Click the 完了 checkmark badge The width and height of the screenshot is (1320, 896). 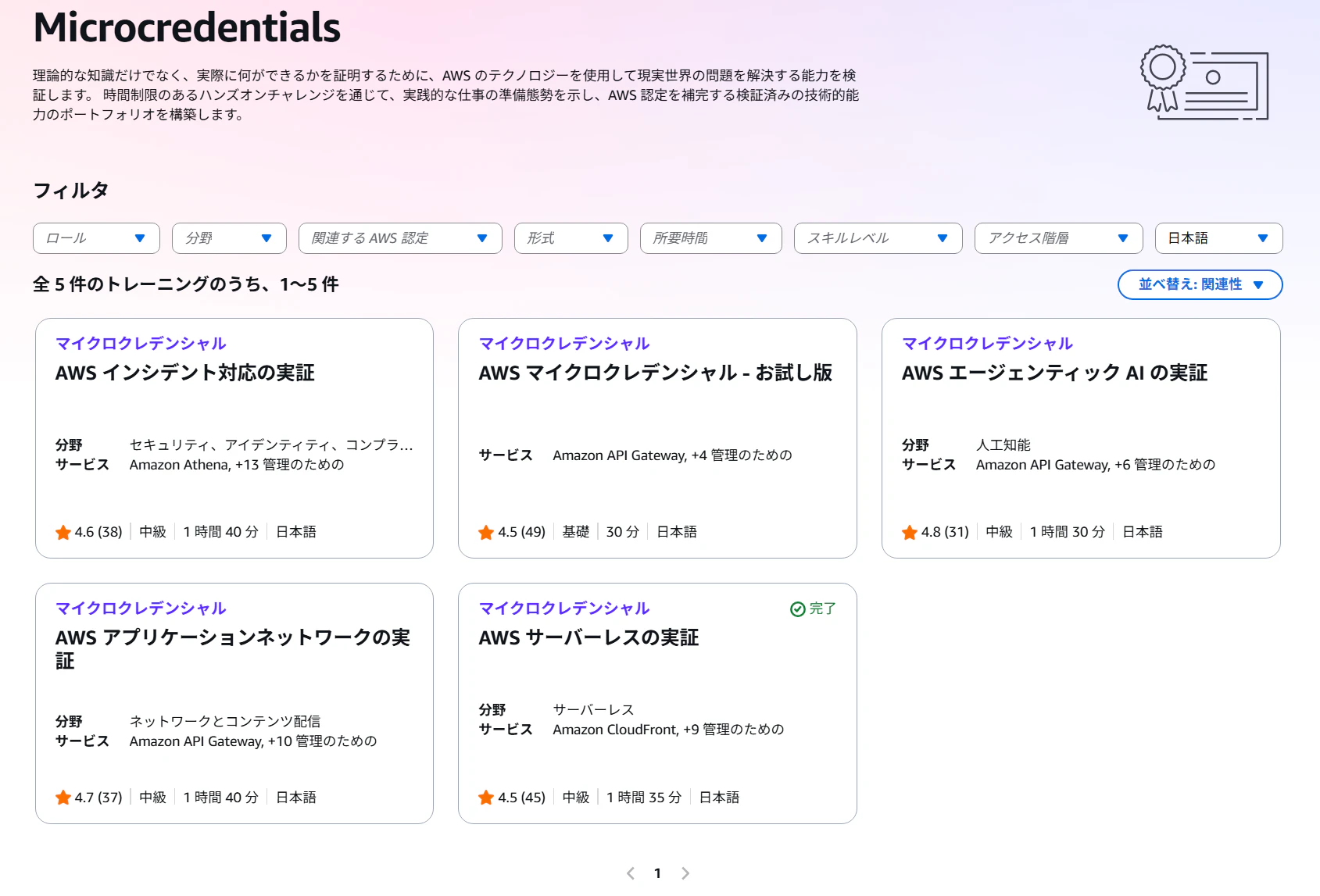pos(813,609)
